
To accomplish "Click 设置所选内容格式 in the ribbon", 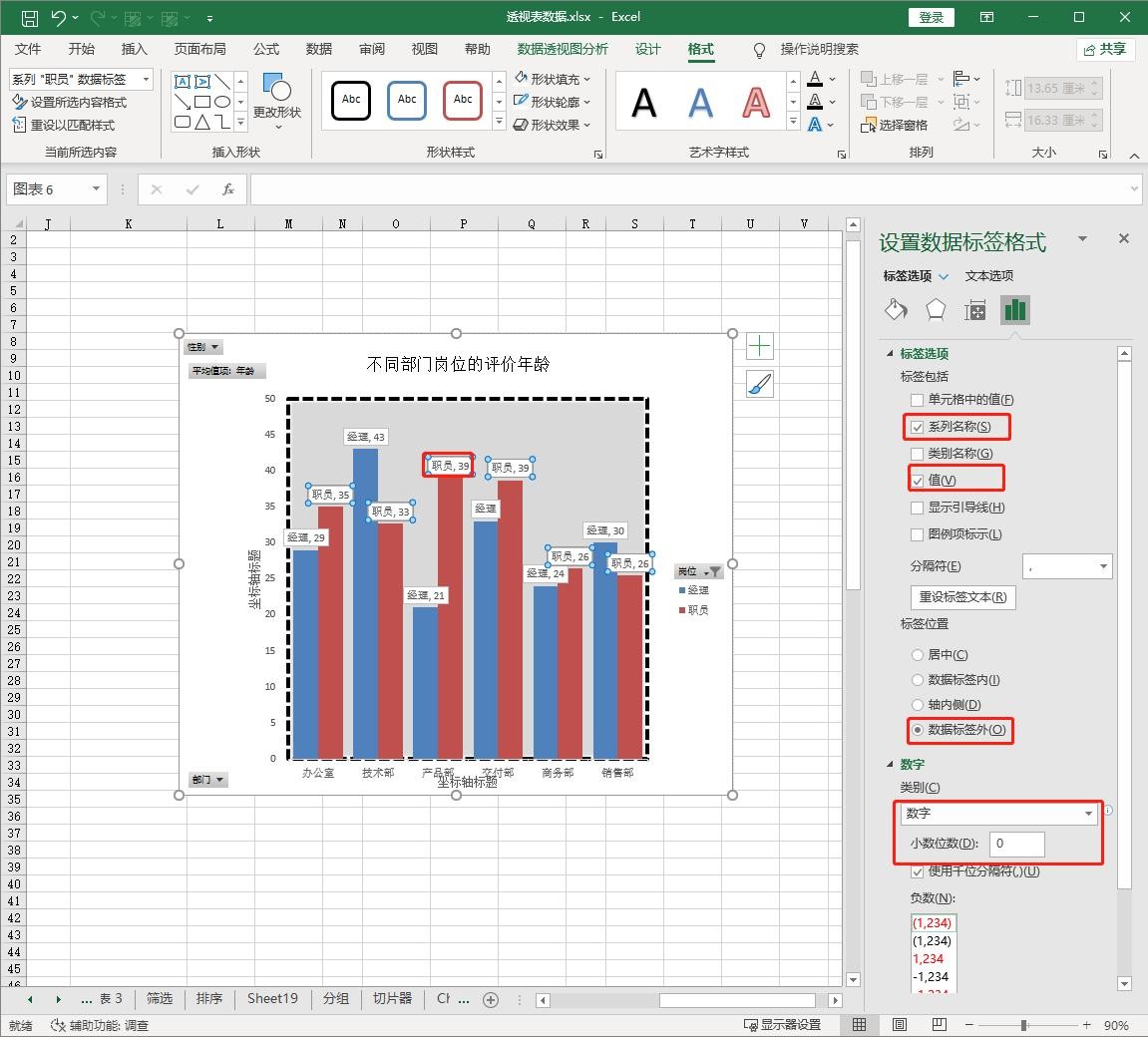I will [70, 102].
